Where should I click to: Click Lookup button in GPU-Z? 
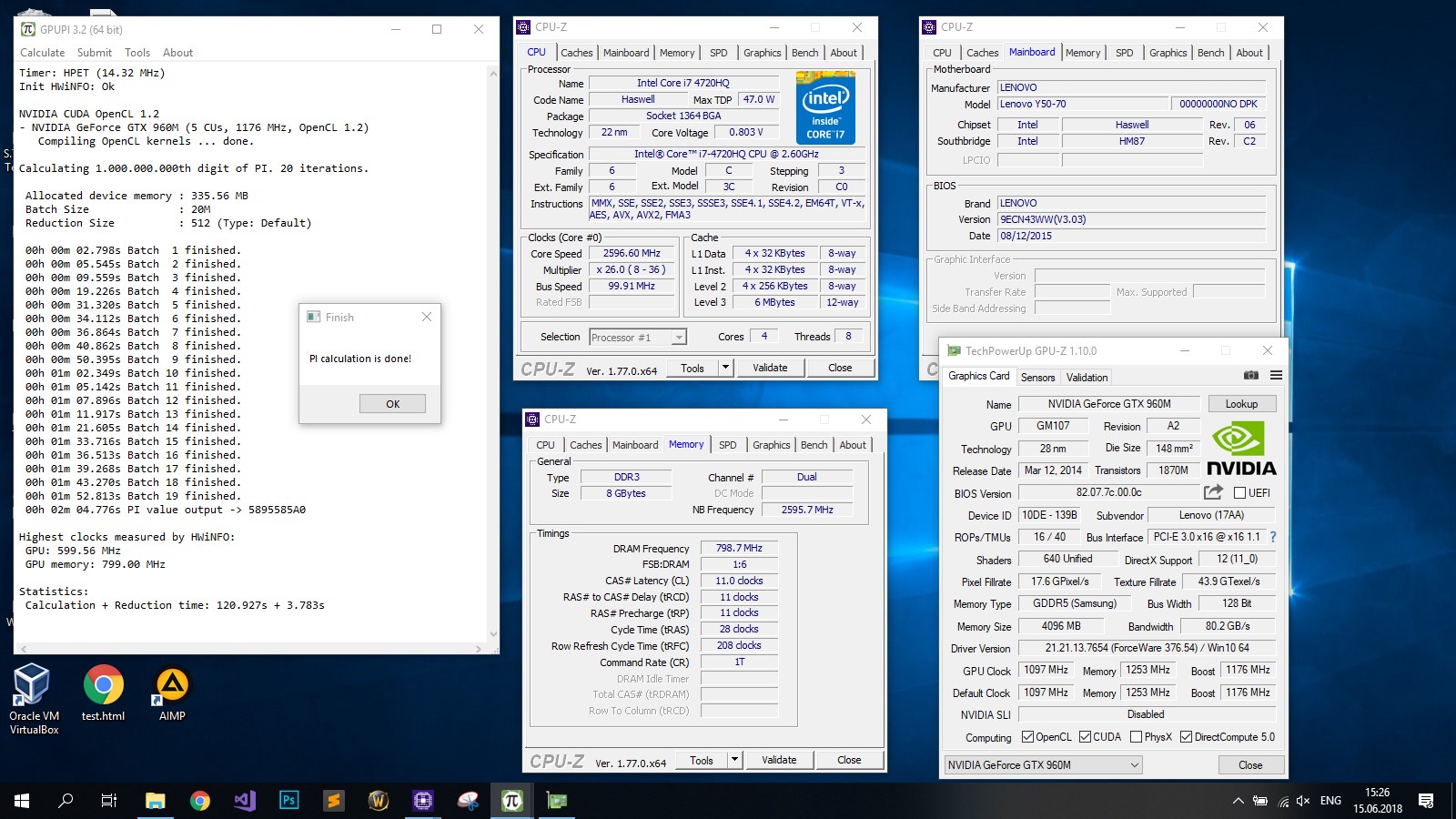1241,404
